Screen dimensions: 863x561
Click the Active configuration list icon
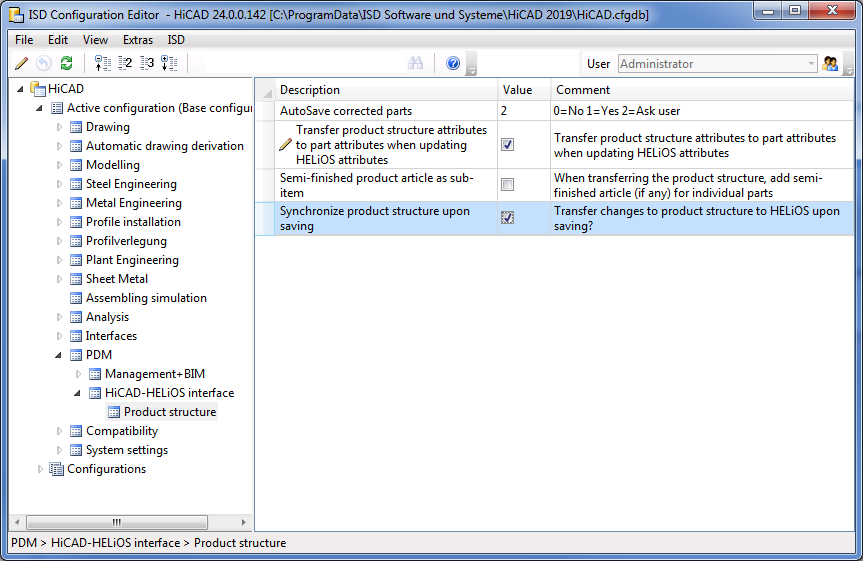(57, 108)
